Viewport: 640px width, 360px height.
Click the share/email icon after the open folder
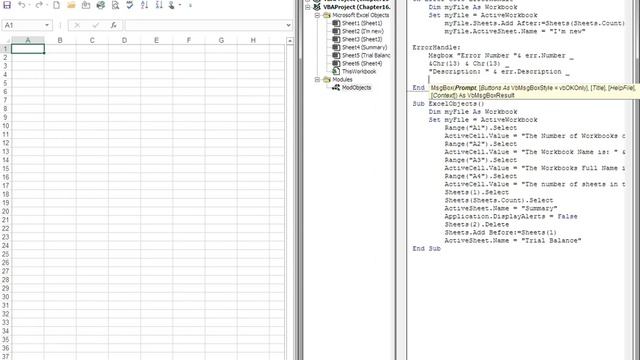click(x=86, y=5)
